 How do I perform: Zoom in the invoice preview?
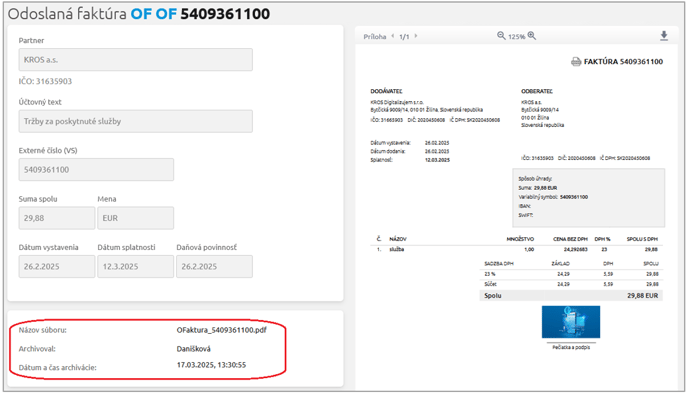click(532, 36)
